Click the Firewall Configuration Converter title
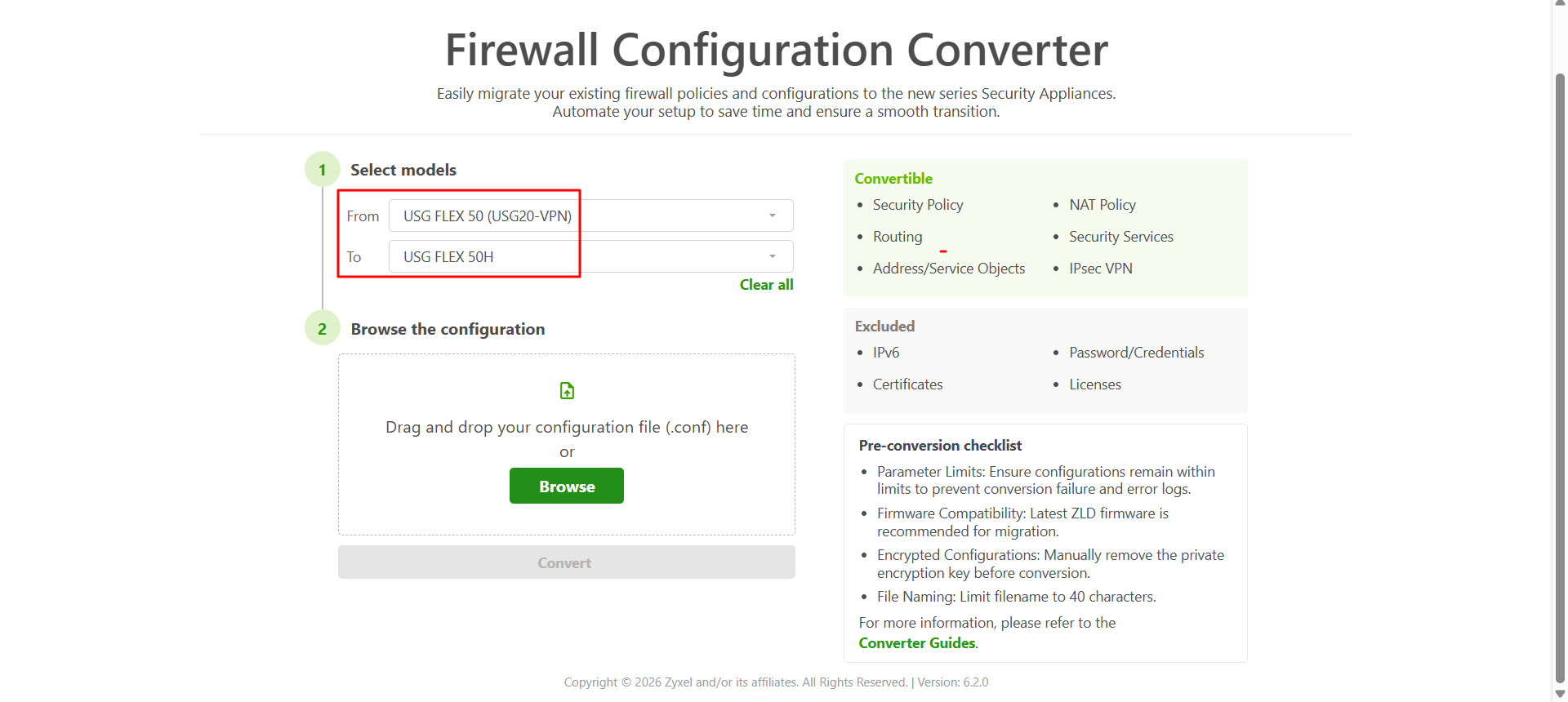Image resolution: width=1568 pixels, height=702 pixels. (x=776, y=50)
